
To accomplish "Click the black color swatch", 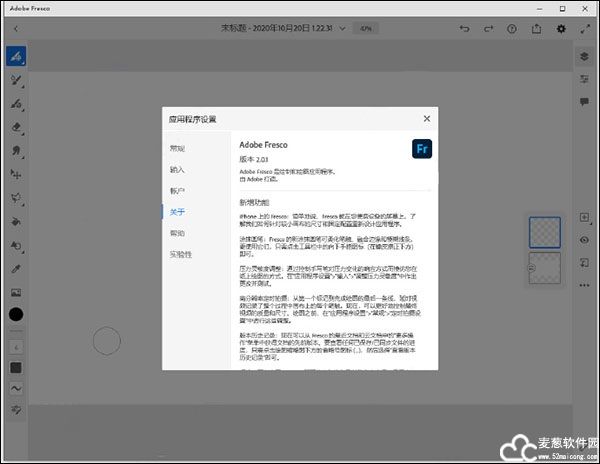I will [x=16, y=314].
